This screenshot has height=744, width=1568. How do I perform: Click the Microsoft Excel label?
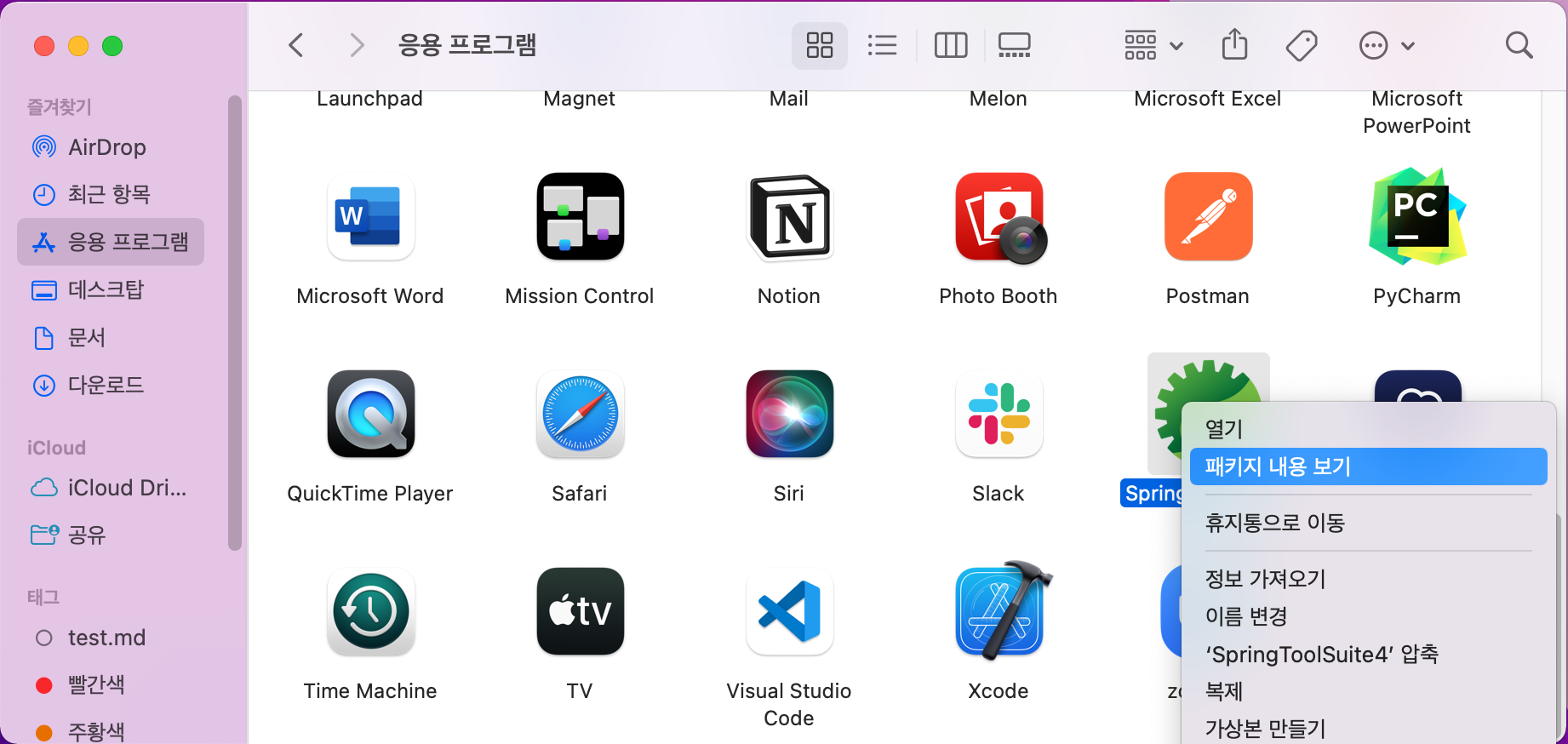coord(1208,99)
